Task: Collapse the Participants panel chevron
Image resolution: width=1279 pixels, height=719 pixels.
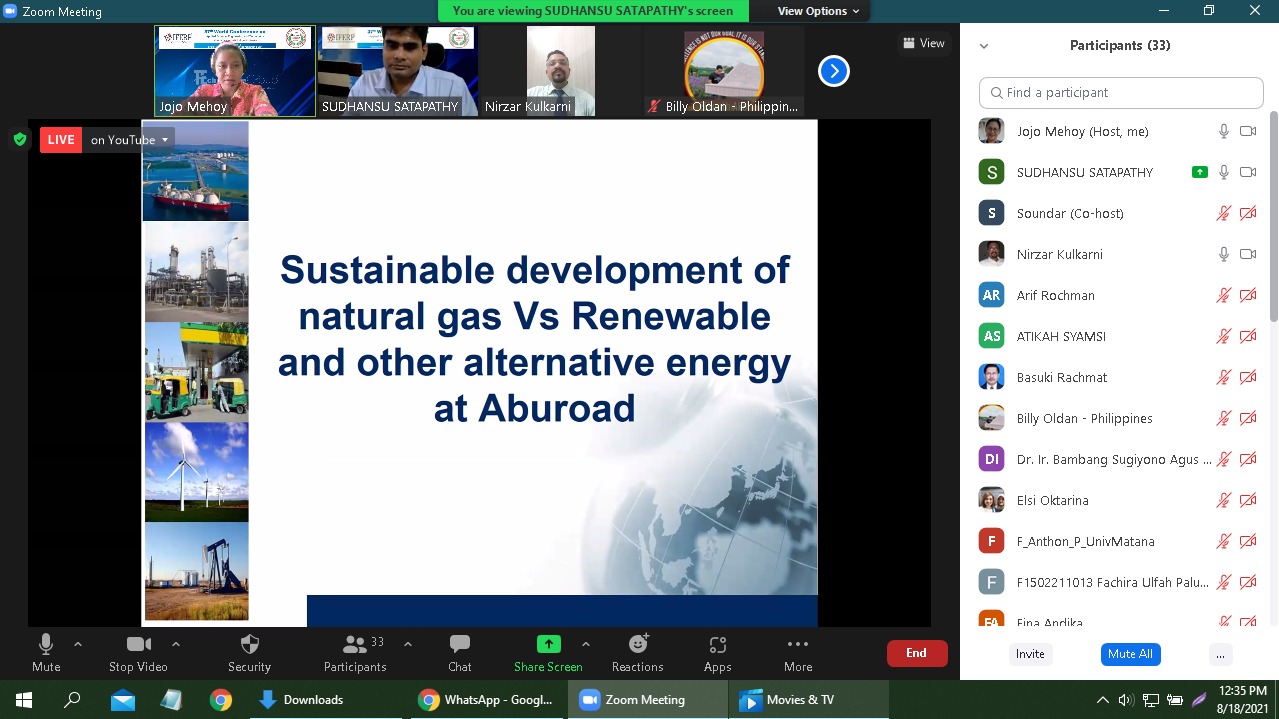Action: (x=984, y=46)
